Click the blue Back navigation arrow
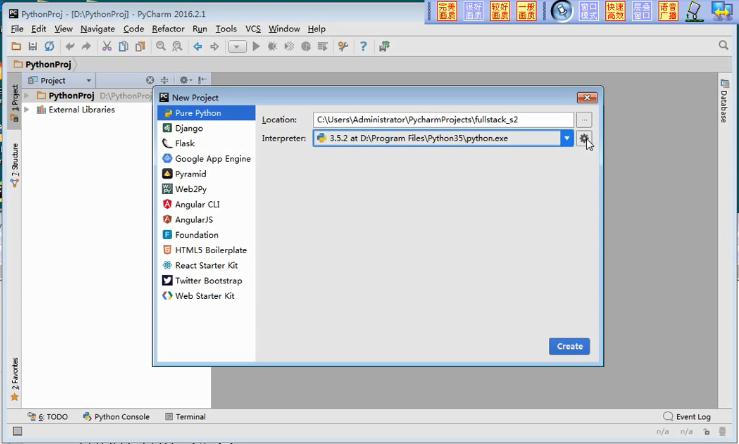Screen dimensions: 739x444 (198, 46)
